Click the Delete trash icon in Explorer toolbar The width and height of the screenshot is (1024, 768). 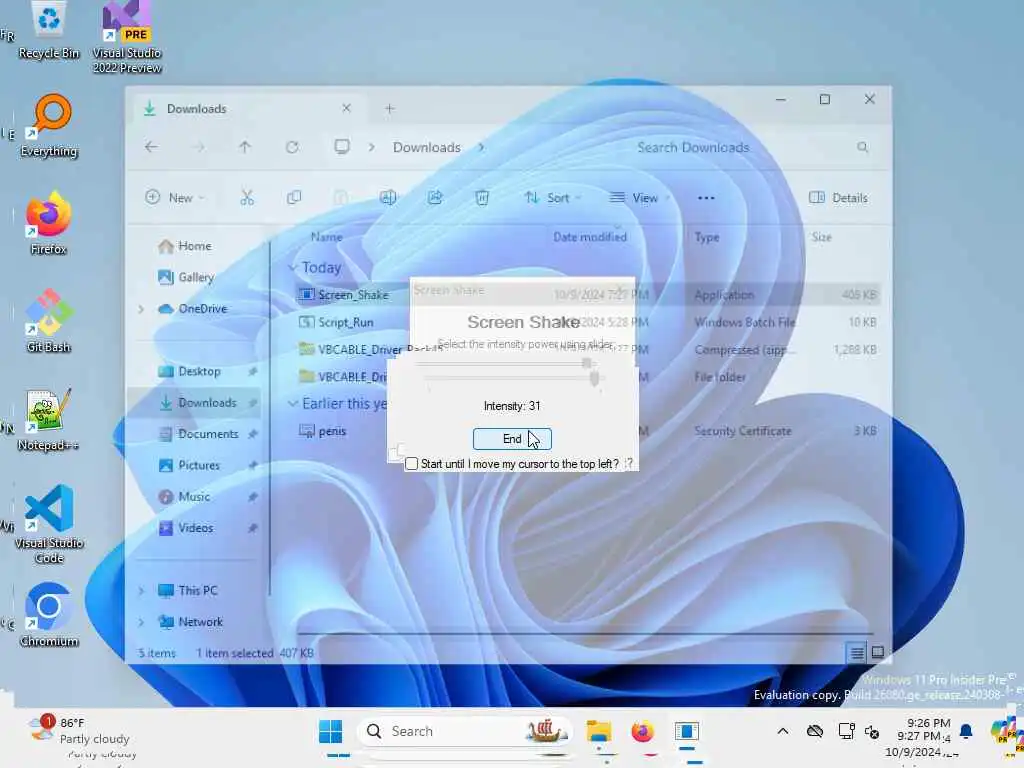482,198
